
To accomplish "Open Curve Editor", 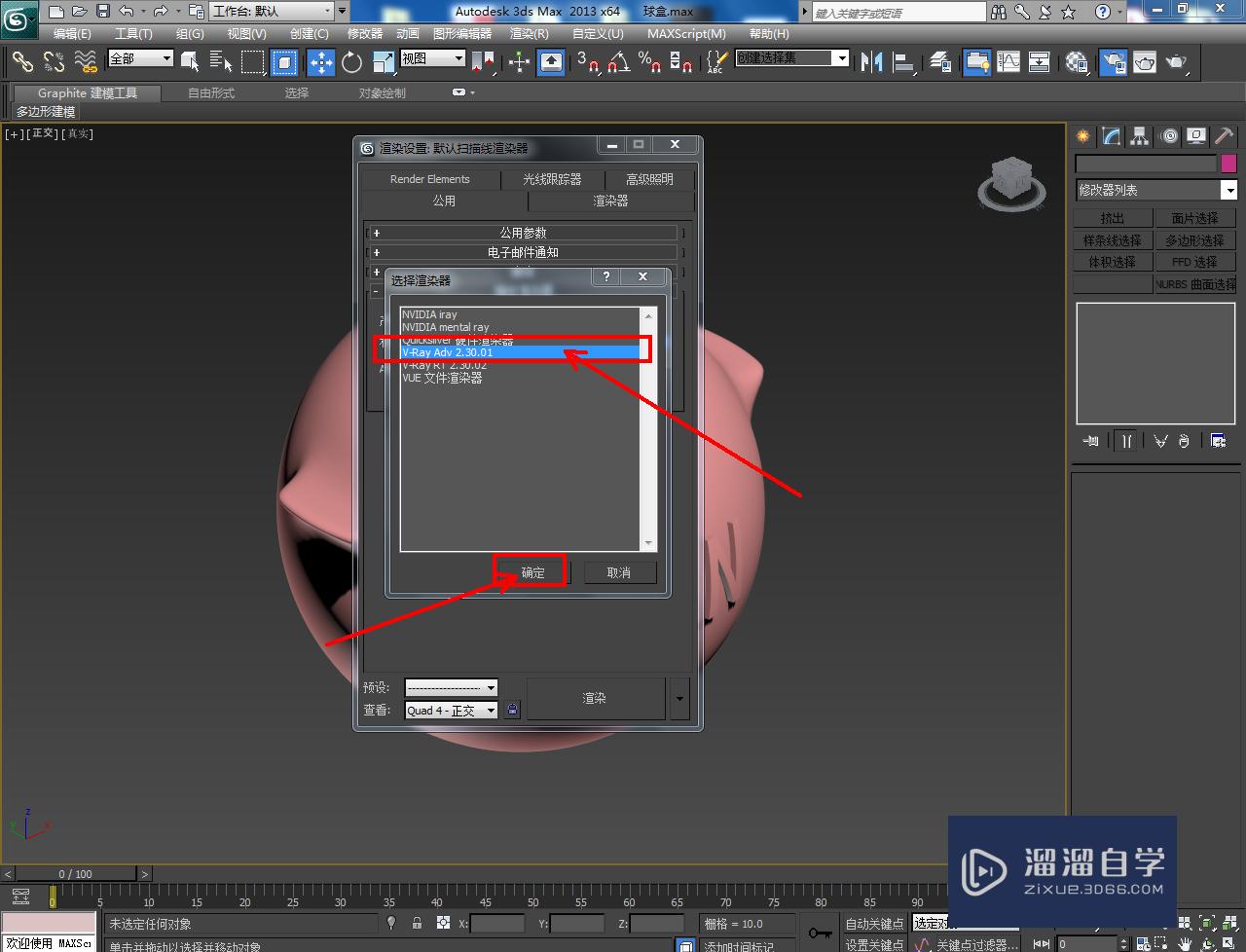I will (x=1008, y=62).
